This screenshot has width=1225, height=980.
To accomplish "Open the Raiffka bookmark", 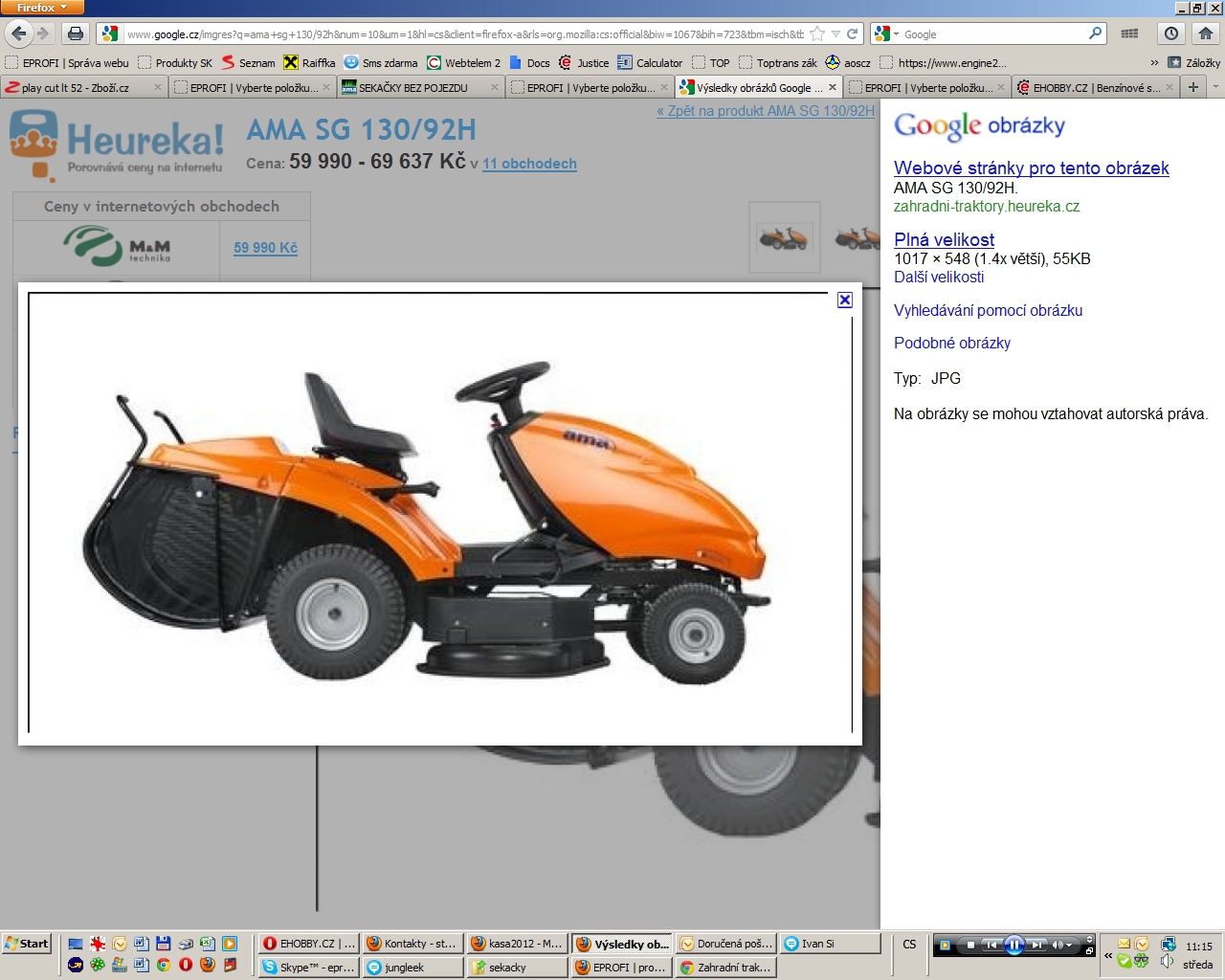I will point(309,62).
